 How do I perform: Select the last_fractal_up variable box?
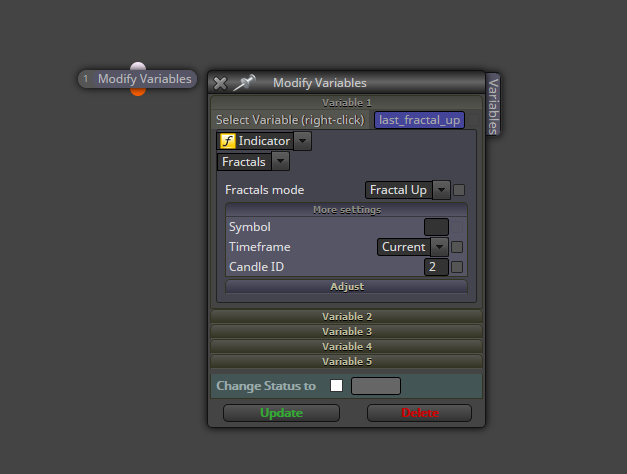(419, 120)
